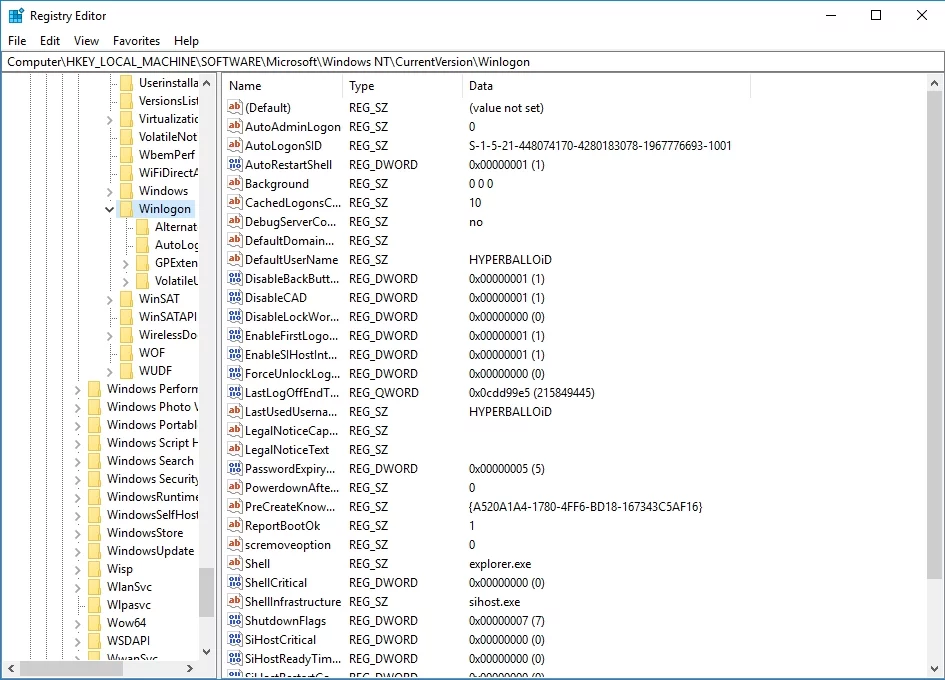Select the ShutdownFlags DWORD icon

tap(235, 621)
